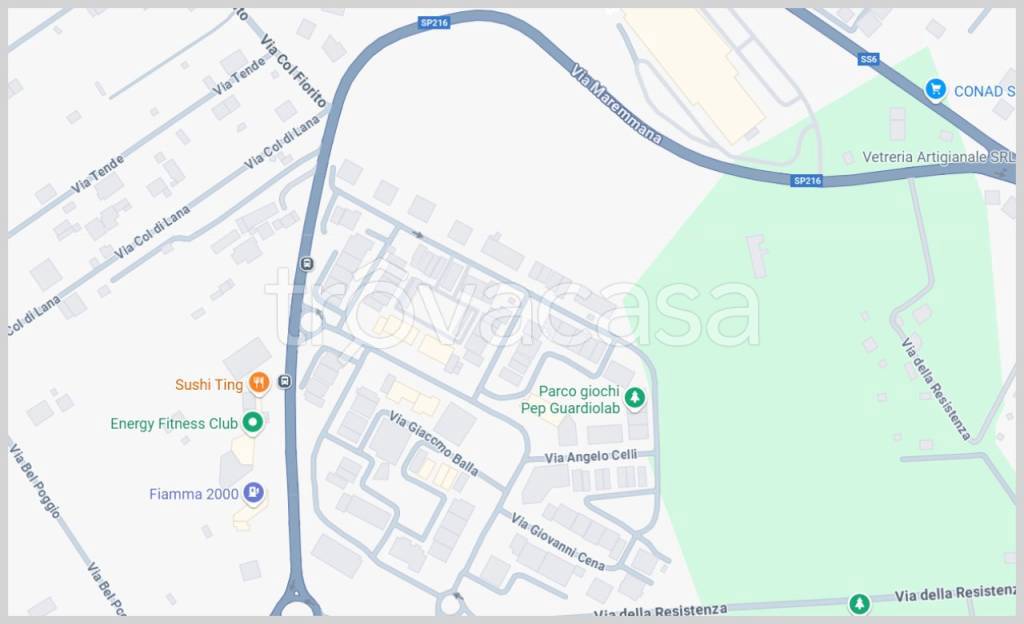The image size is (1024, 624).
Task: Click the roundabout at bottom left road
Action: (296, 606)
